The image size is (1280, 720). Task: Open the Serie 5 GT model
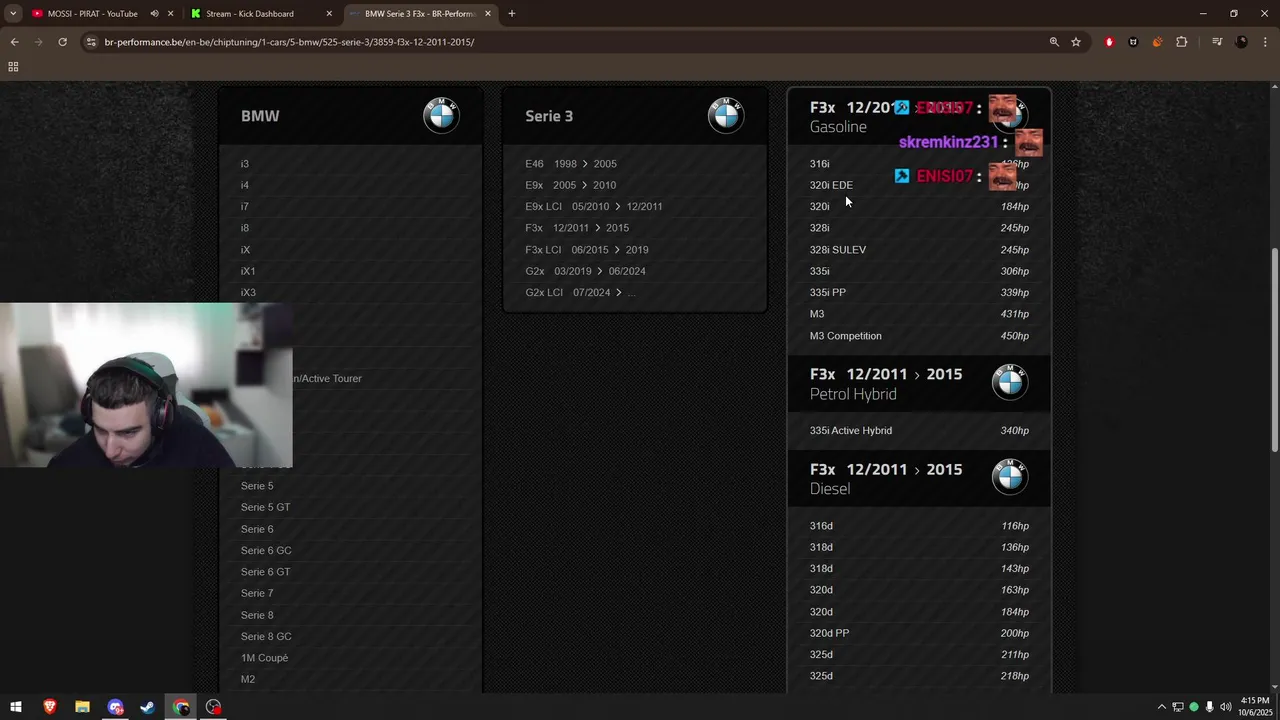(265, 507)
